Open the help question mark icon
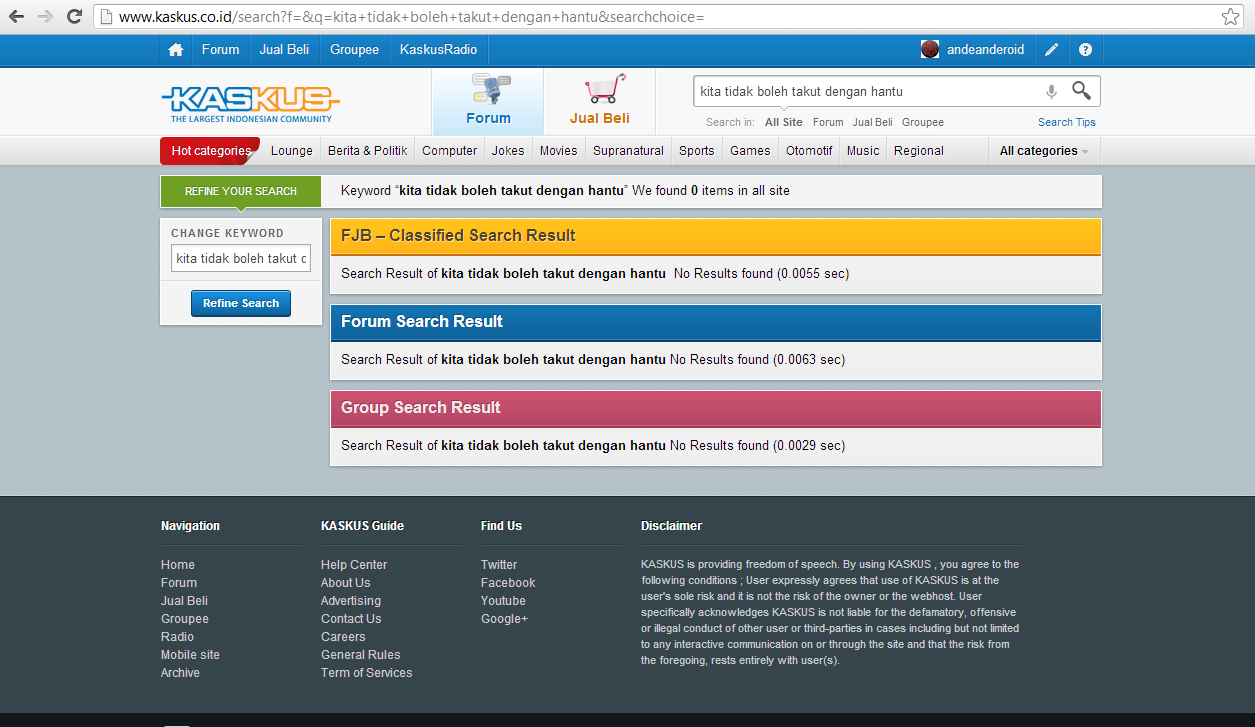This screenshot has width=1255, height=727. pos(1086,50)
